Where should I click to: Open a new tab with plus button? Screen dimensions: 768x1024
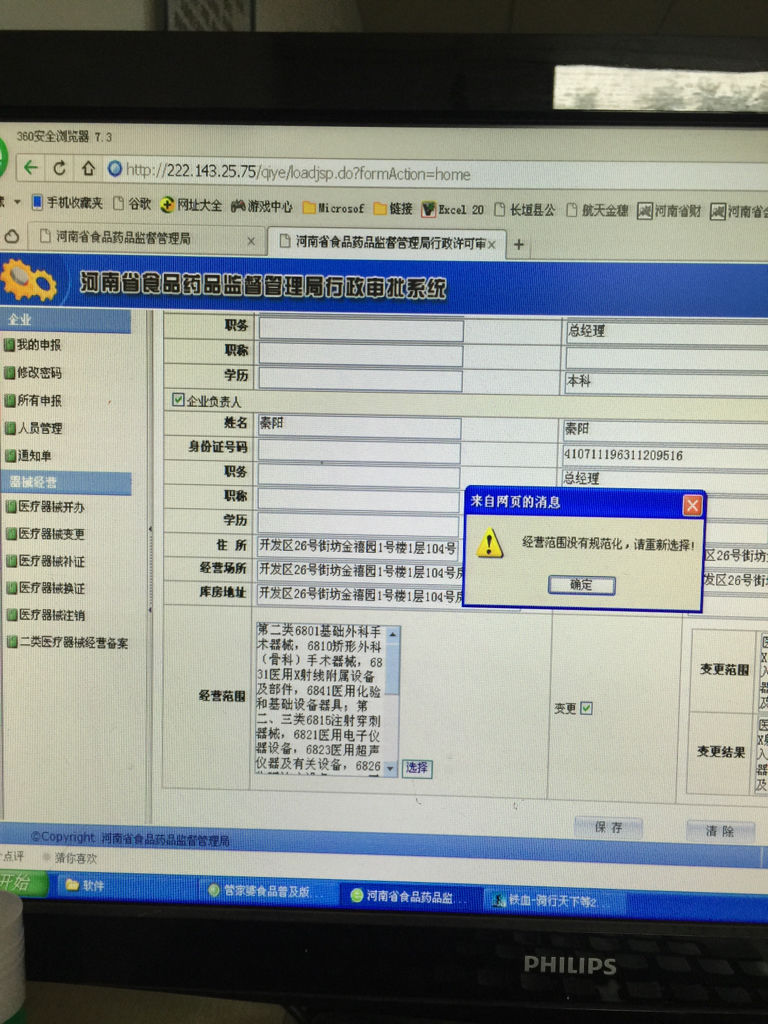click(519, 244)
